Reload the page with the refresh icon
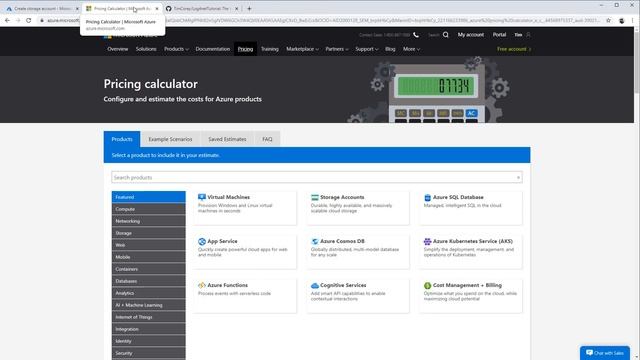640x360 pixels. point(29,20)
